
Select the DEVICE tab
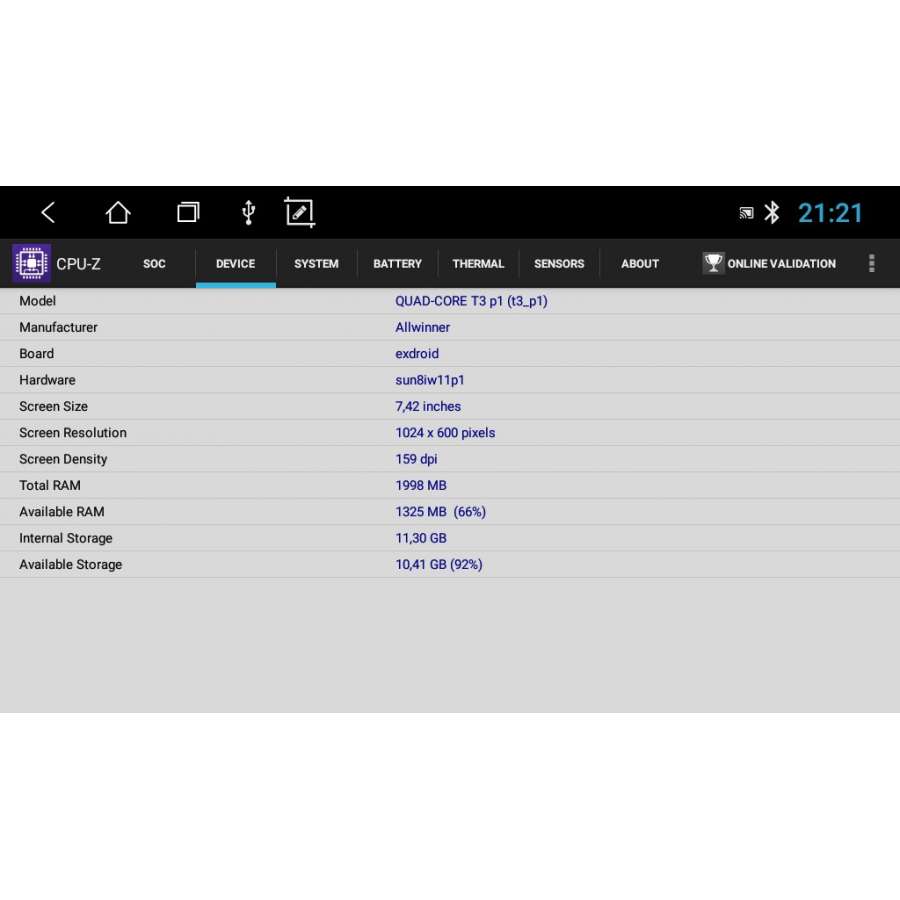pos(235,263)
